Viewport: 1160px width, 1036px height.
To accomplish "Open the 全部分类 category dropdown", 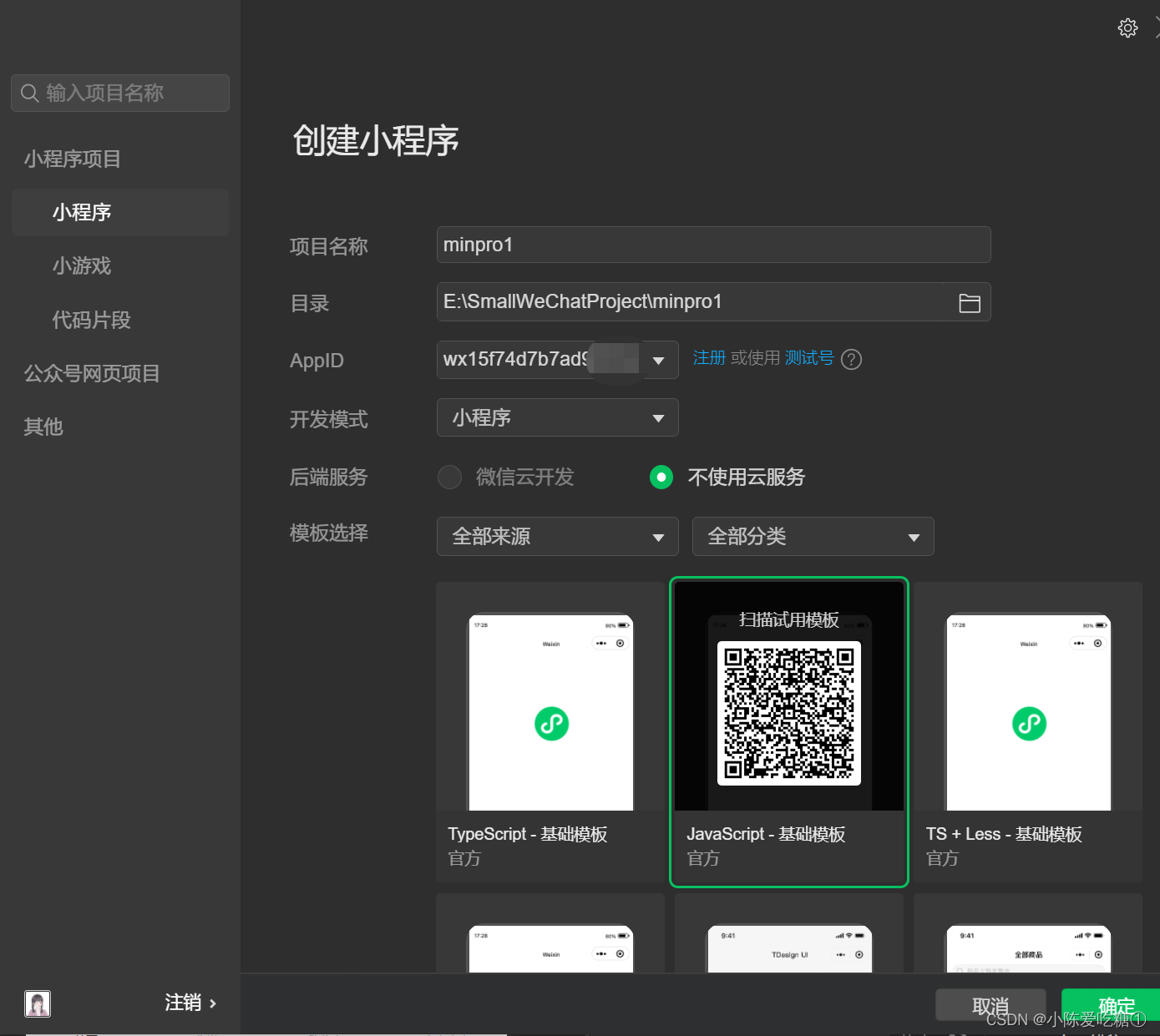I will click(x=813, y=536).
